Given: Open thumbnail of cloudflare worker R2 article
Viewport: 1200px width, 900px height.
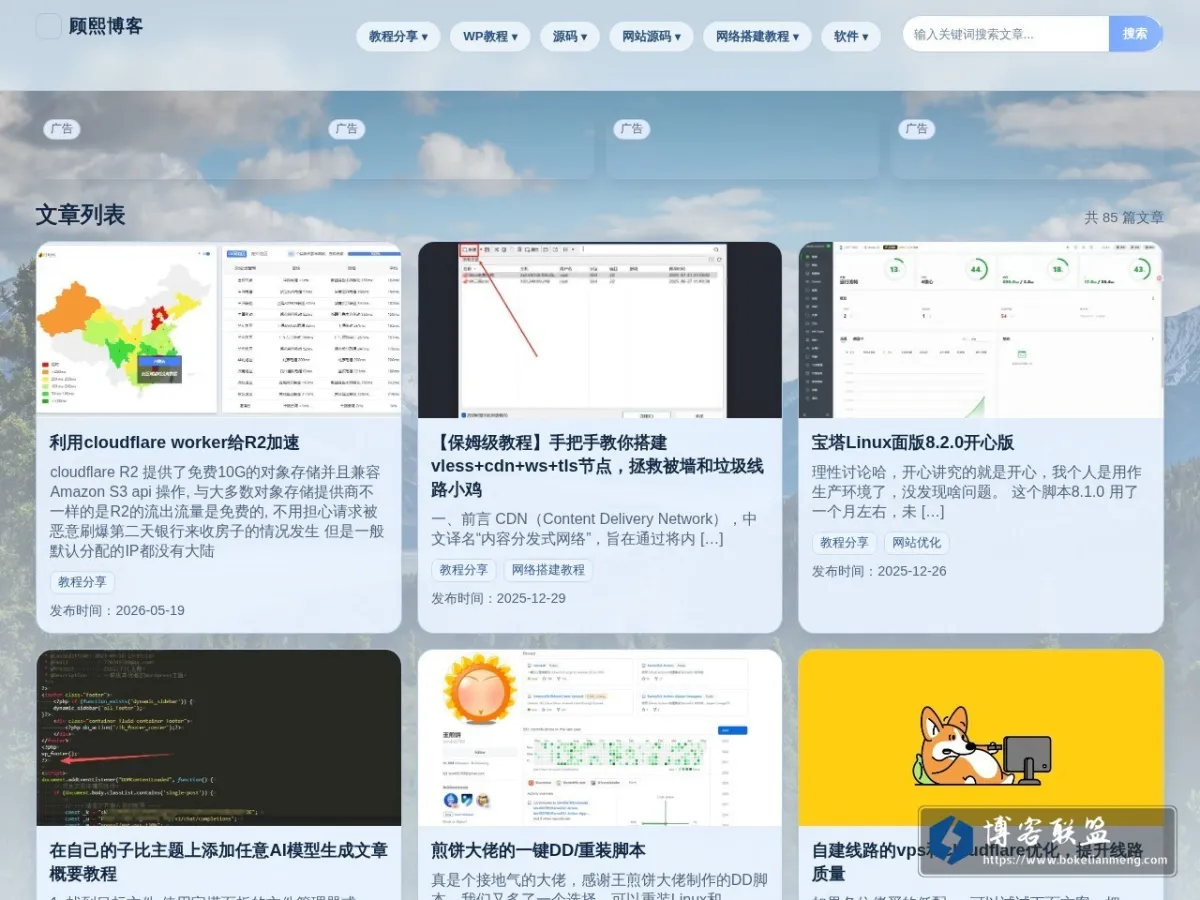Looking at the screenshot, I should (x=219, y=330).
